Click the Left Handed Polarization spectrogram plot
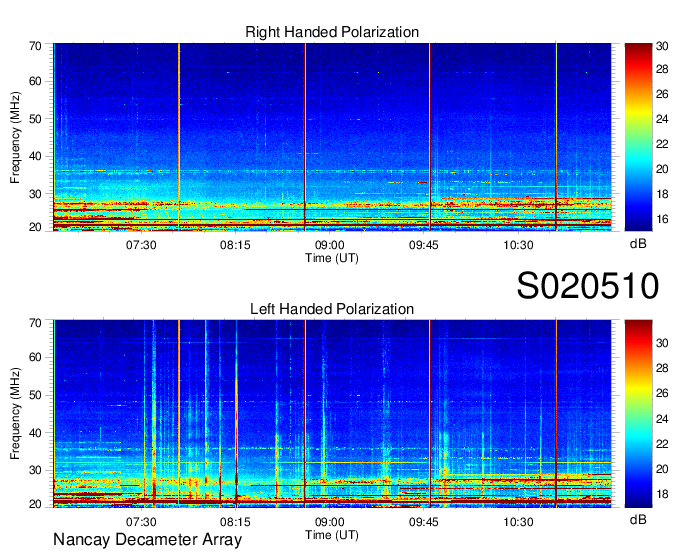Image resolution: width=680 pixels, height=552 pixels. (x=332, y=414)
